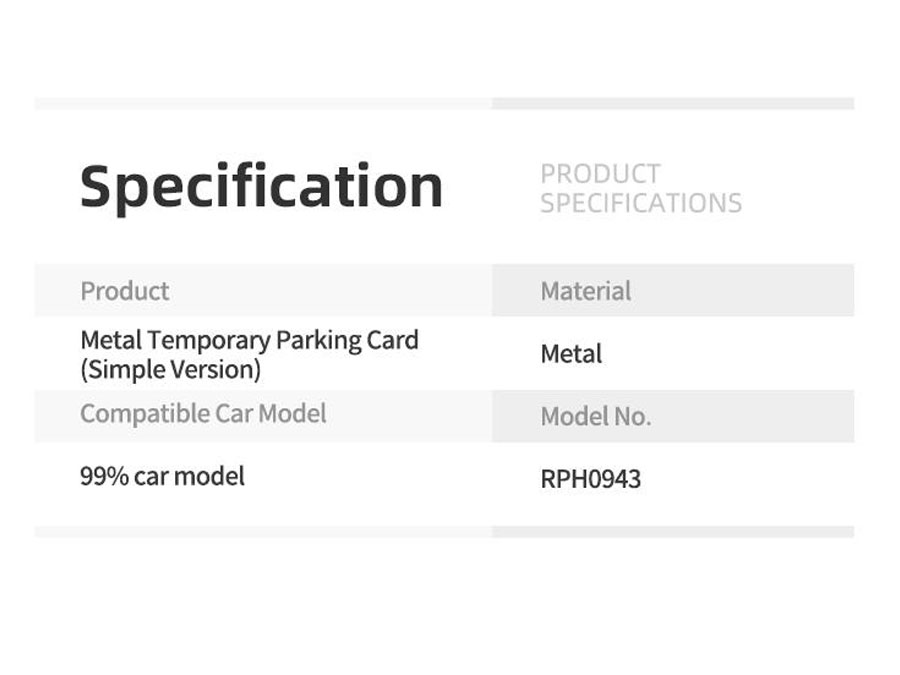Click the PRODUCT SPECIFICATIONS subtitle text
Viewport: 900px width, 675px height.
pos(641,189)
